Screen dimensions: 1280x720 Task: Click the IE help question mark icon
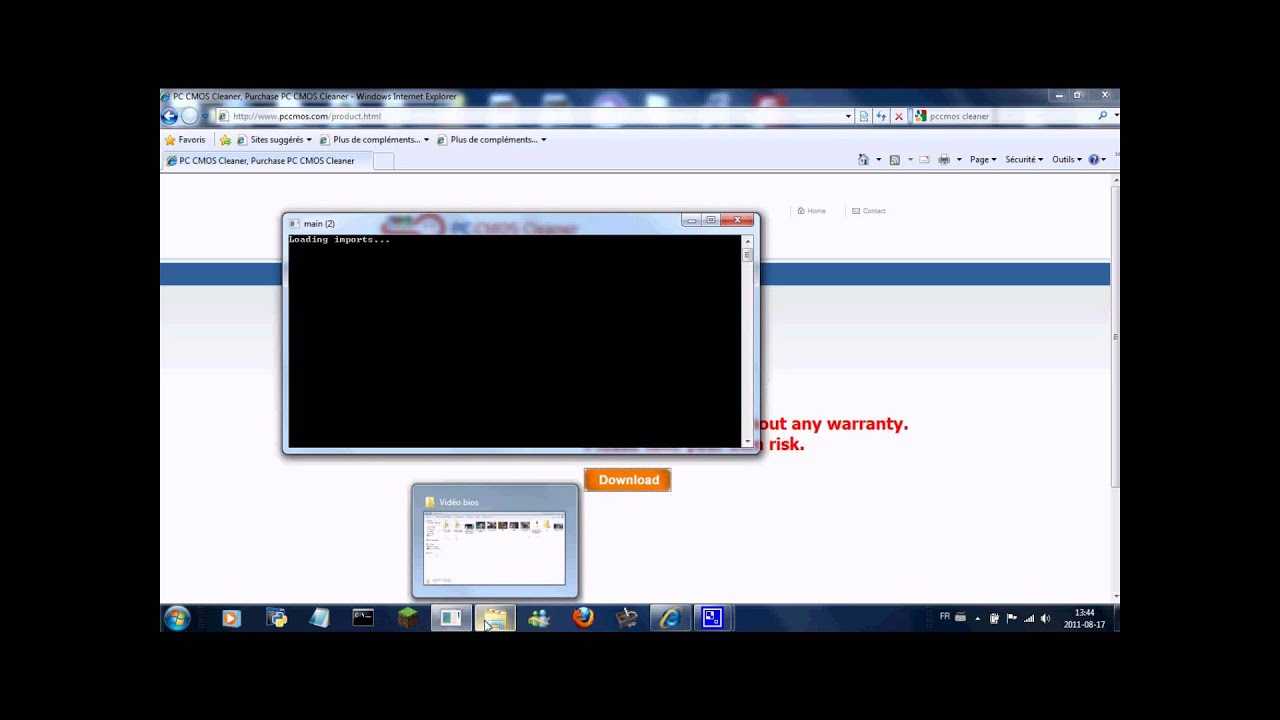[1094, 160]
